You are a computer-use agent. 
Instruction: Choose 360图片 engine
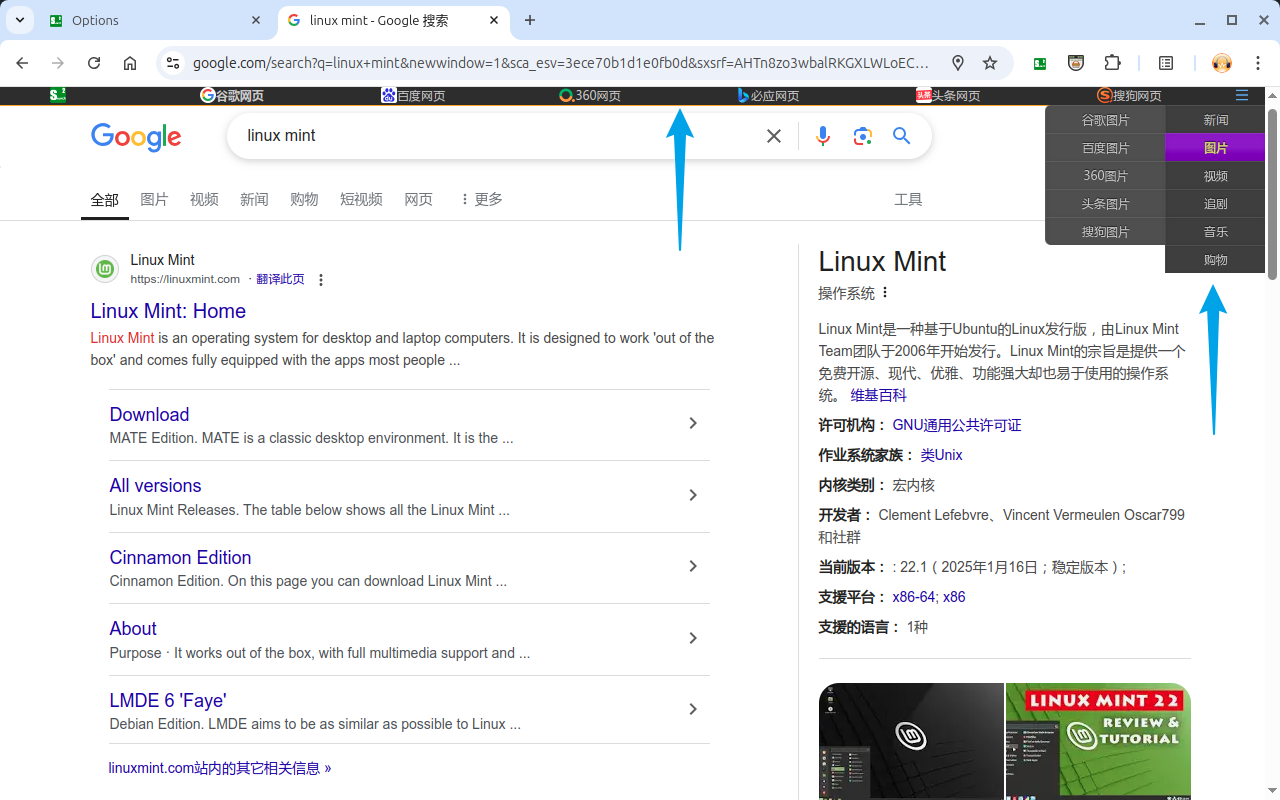1105,176
